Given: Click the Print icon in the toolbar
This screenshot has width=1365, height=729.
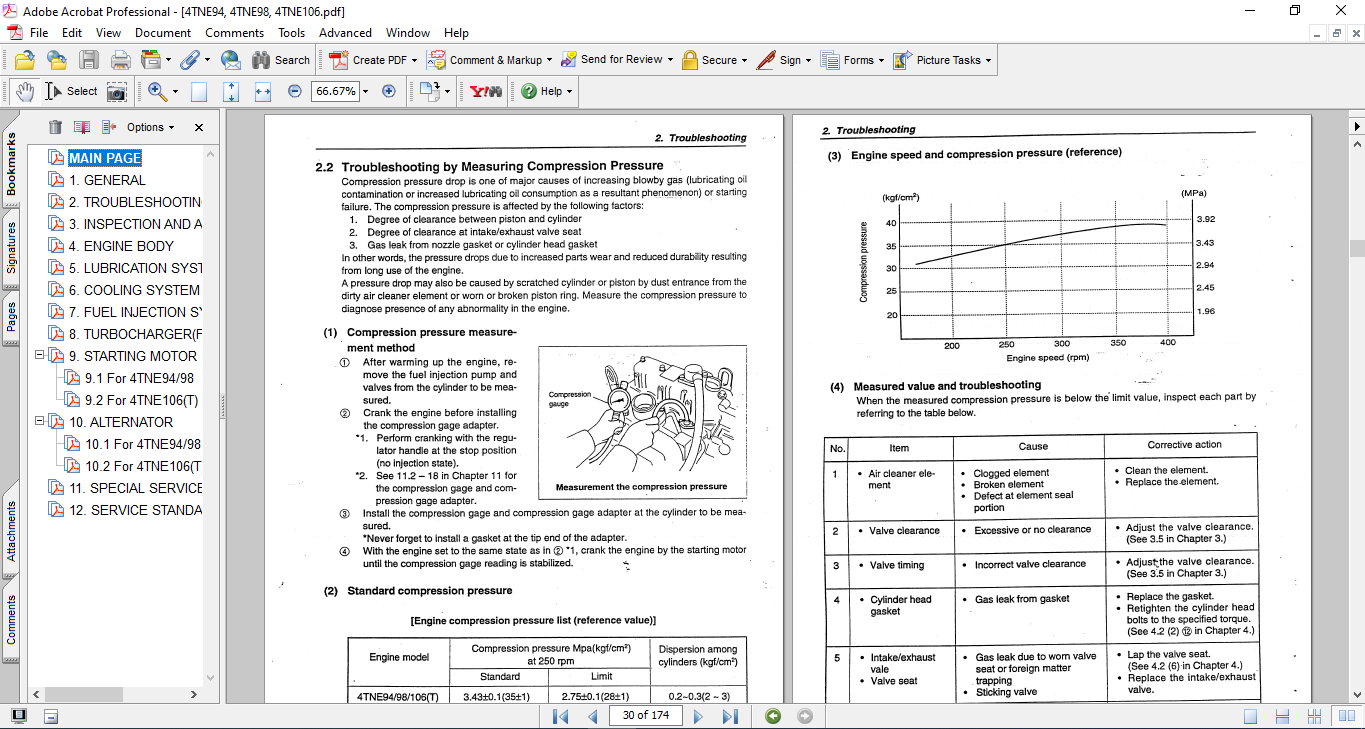Looking at the screenshot, I should [x=120, y=60].
